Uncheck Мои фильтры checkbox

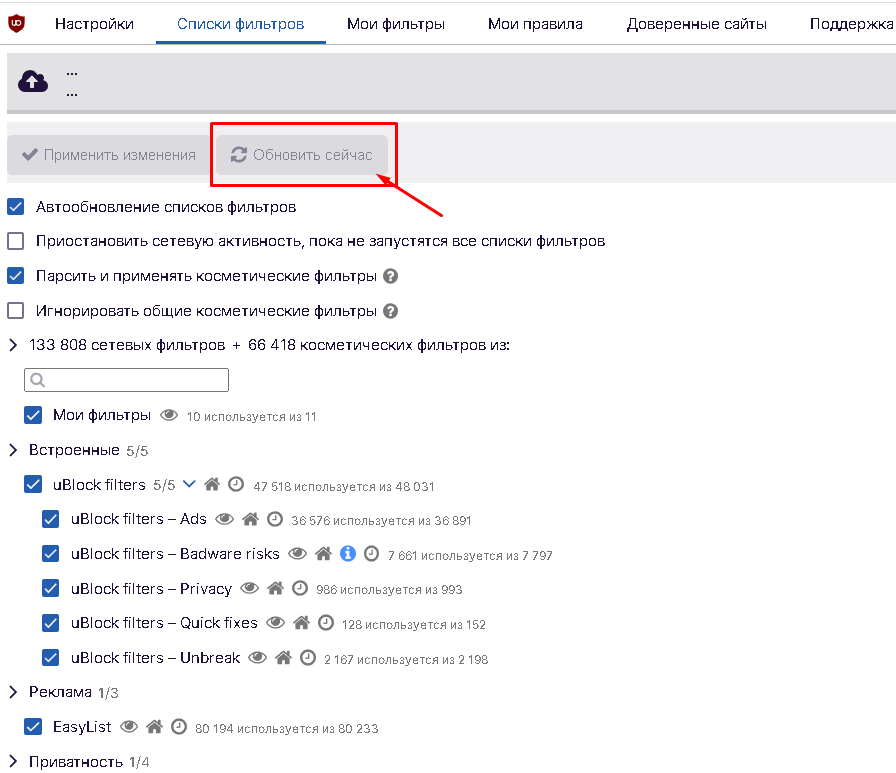(x=33, y=415)
